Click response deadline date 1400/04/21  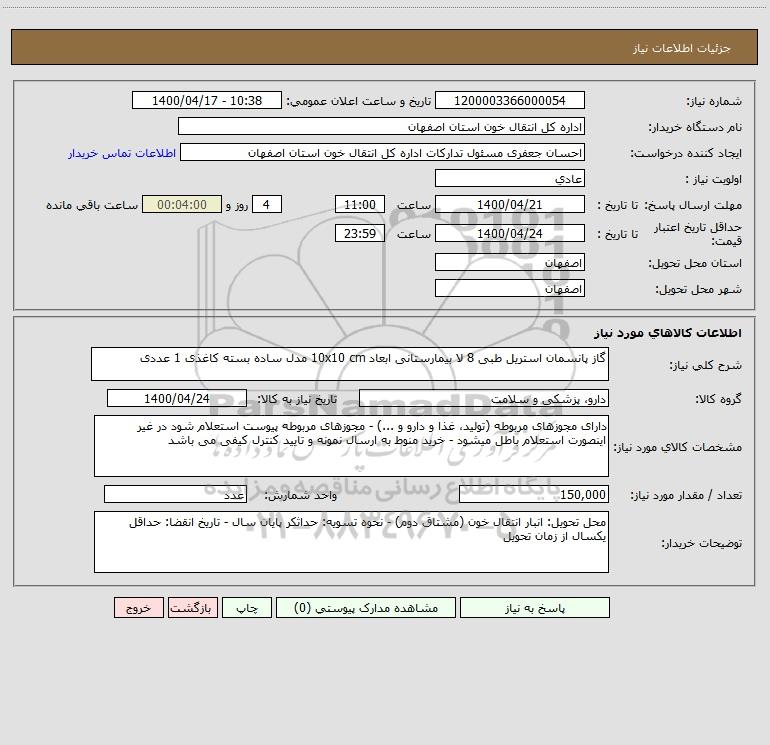tap(510, 204)
